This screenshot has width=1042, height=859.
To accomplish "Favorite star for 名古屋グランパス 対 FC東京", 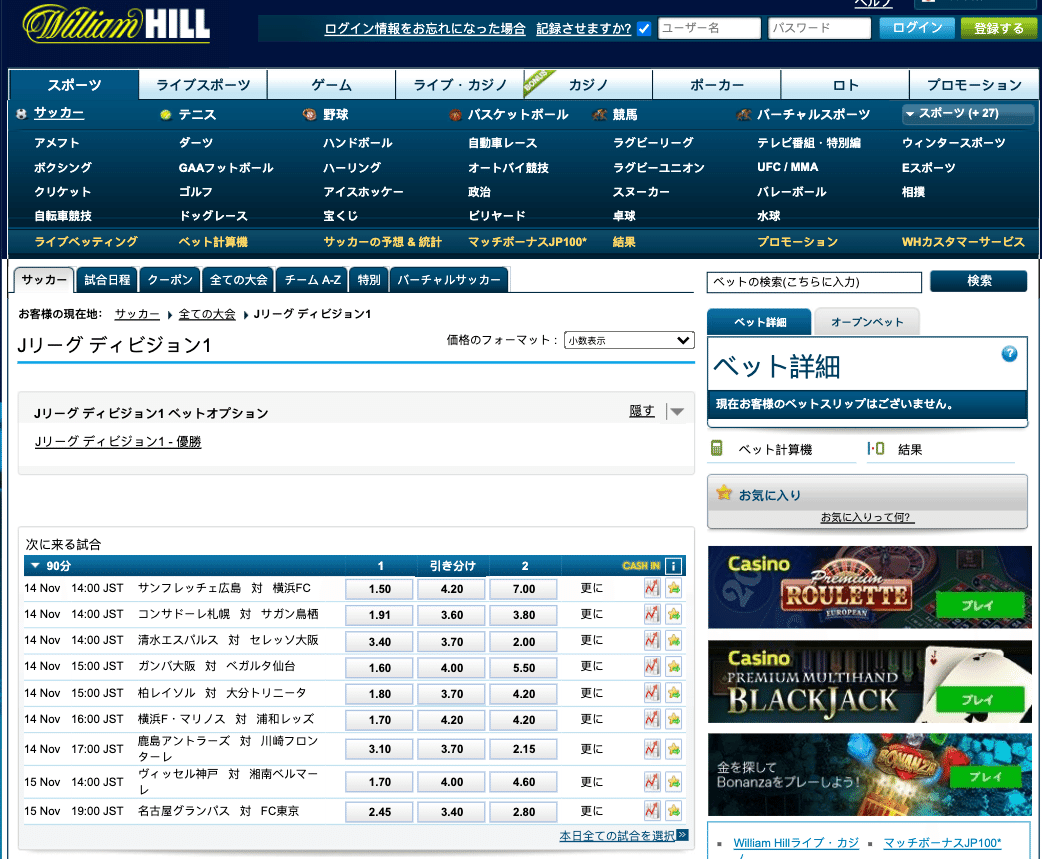I will pyautogui.click(x=674, y=811).
